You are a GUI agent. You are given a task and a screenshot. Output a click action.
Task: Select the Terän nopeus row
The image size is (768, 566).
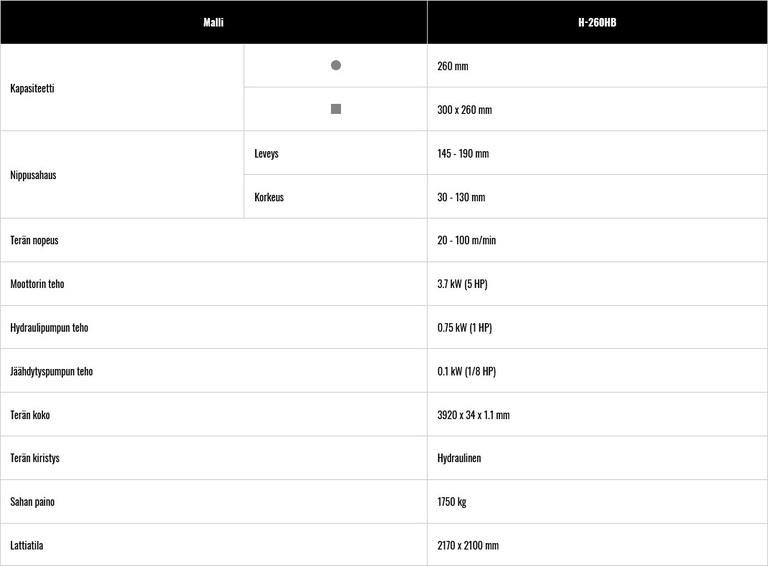(x=35, y=241)
